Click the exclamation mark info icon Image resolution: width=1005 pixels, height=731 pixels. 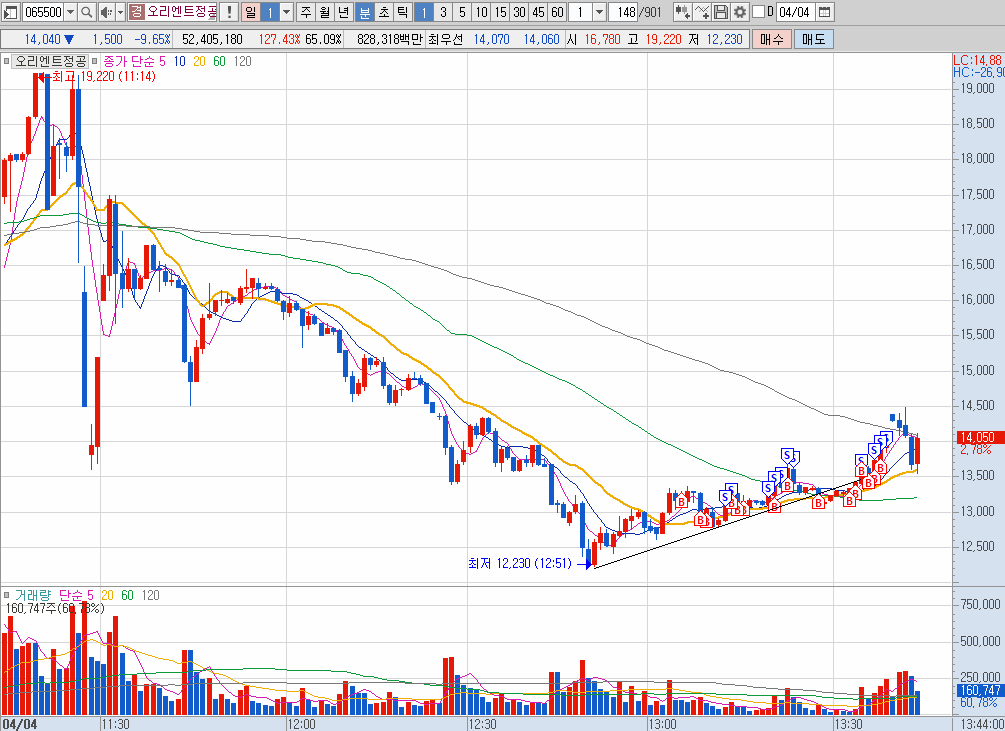coord(229,12)
